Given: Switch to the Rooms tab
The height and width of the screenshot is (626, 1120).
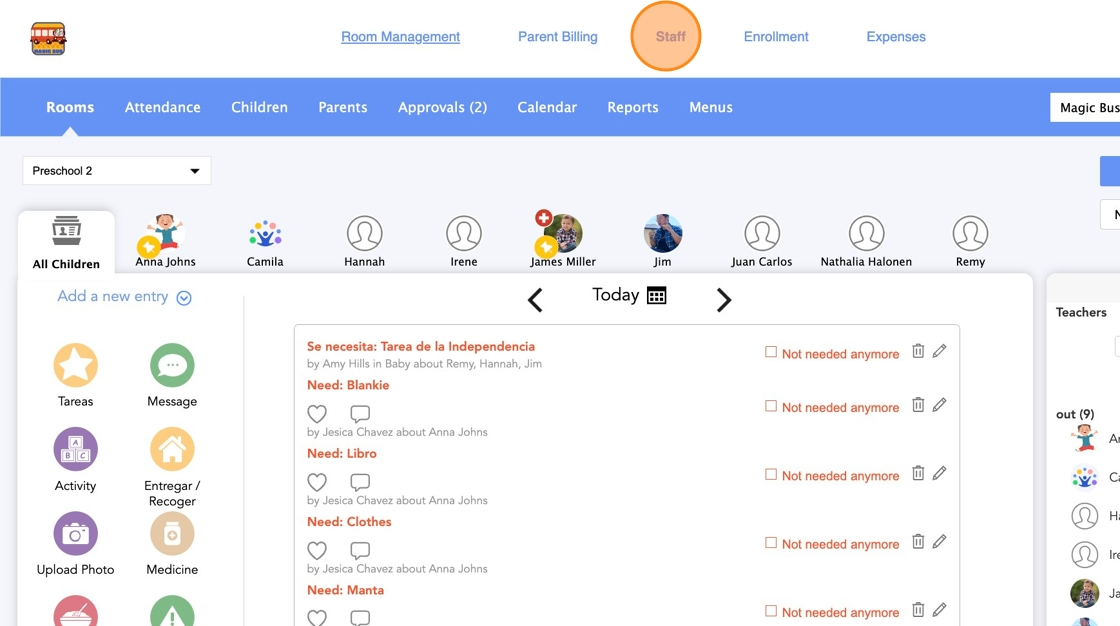Looking at the screenshot, I should (70, 107).
